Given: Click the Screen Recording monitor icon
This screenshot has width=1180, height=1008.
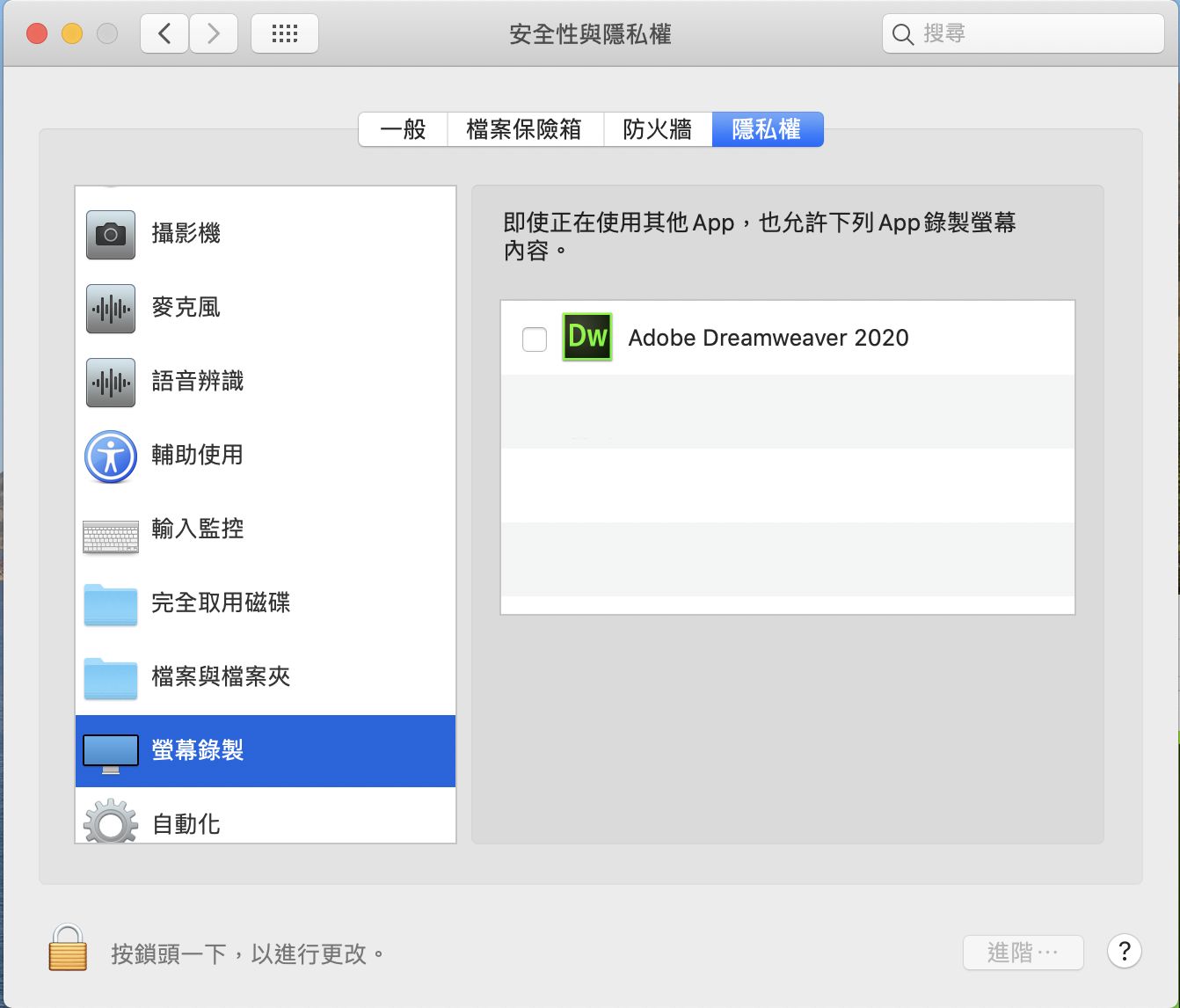Looking at the screenshot, I should click(x=111, y=754).
